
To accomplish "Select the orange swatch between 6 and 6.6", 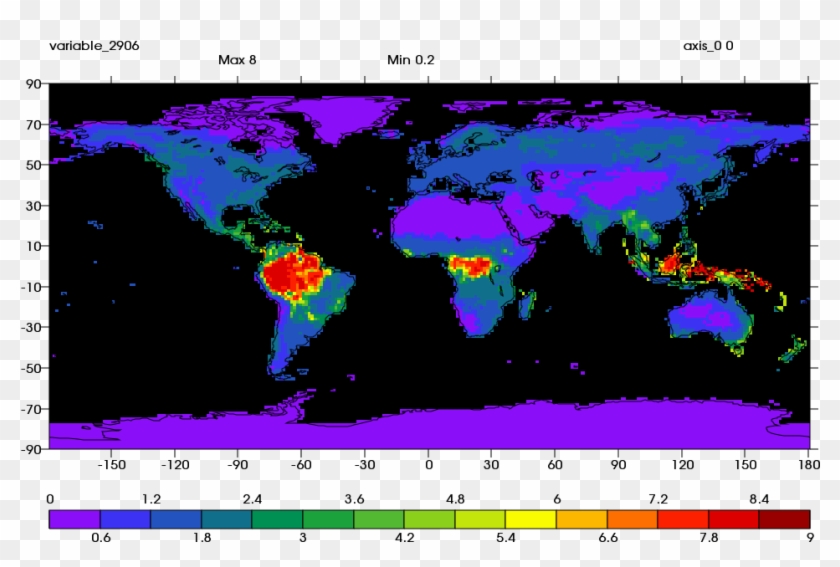I will click(x=581, y=519).
